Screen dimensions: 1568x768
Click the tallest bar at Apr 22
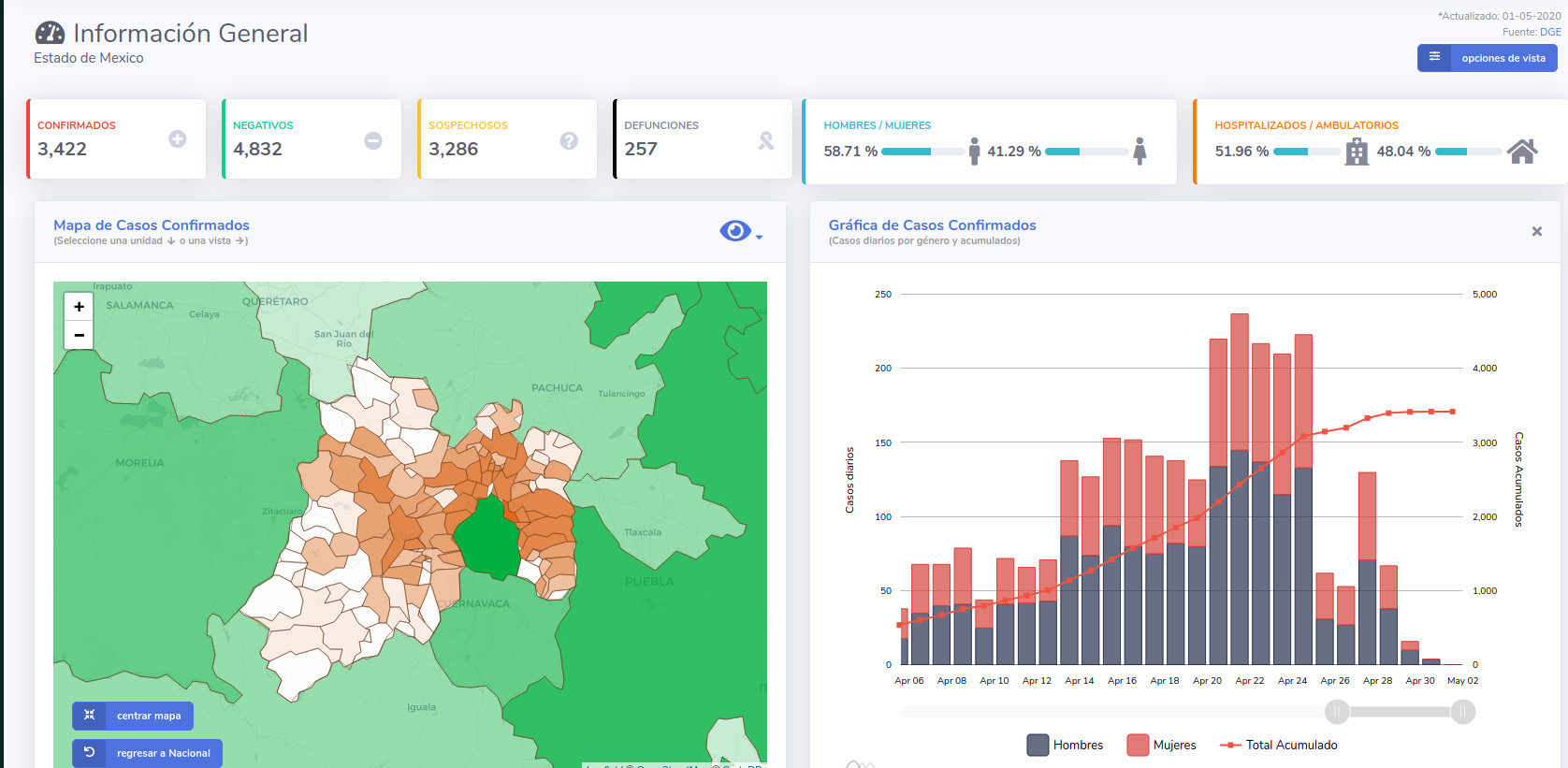coord(1240,489)
